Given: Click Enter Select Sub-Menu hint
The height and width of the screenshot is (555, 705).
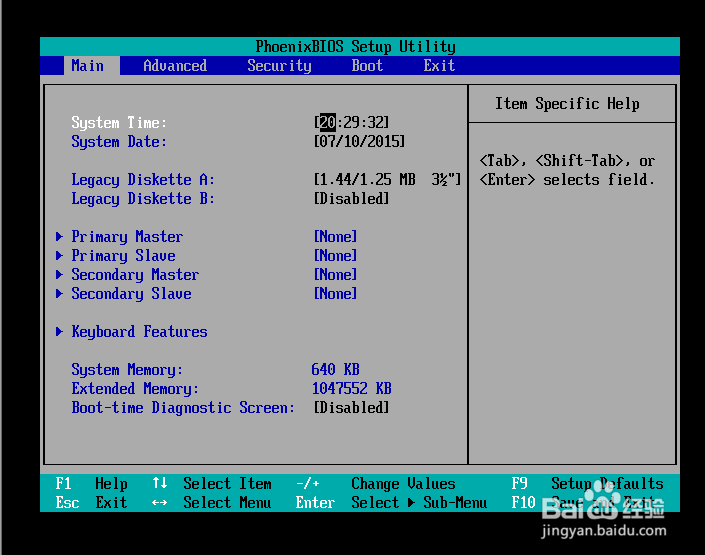Looking at the screenshot, I should point(391,502).
